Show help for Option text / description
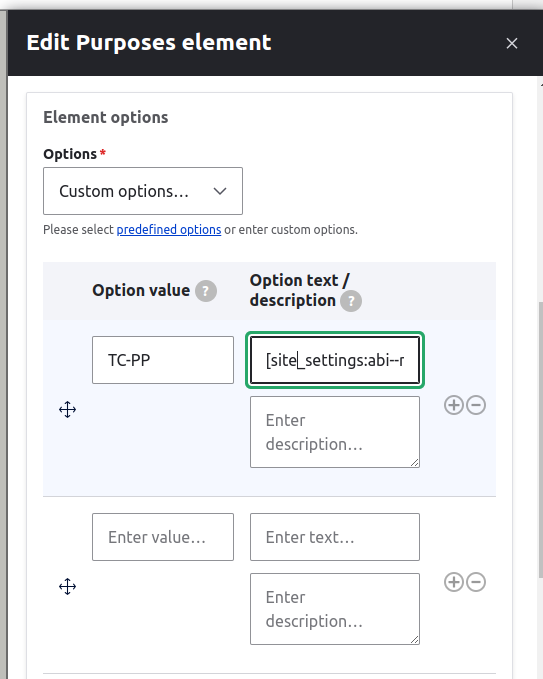The width and height of the screenshot is (543, 679). coord(351,301)
